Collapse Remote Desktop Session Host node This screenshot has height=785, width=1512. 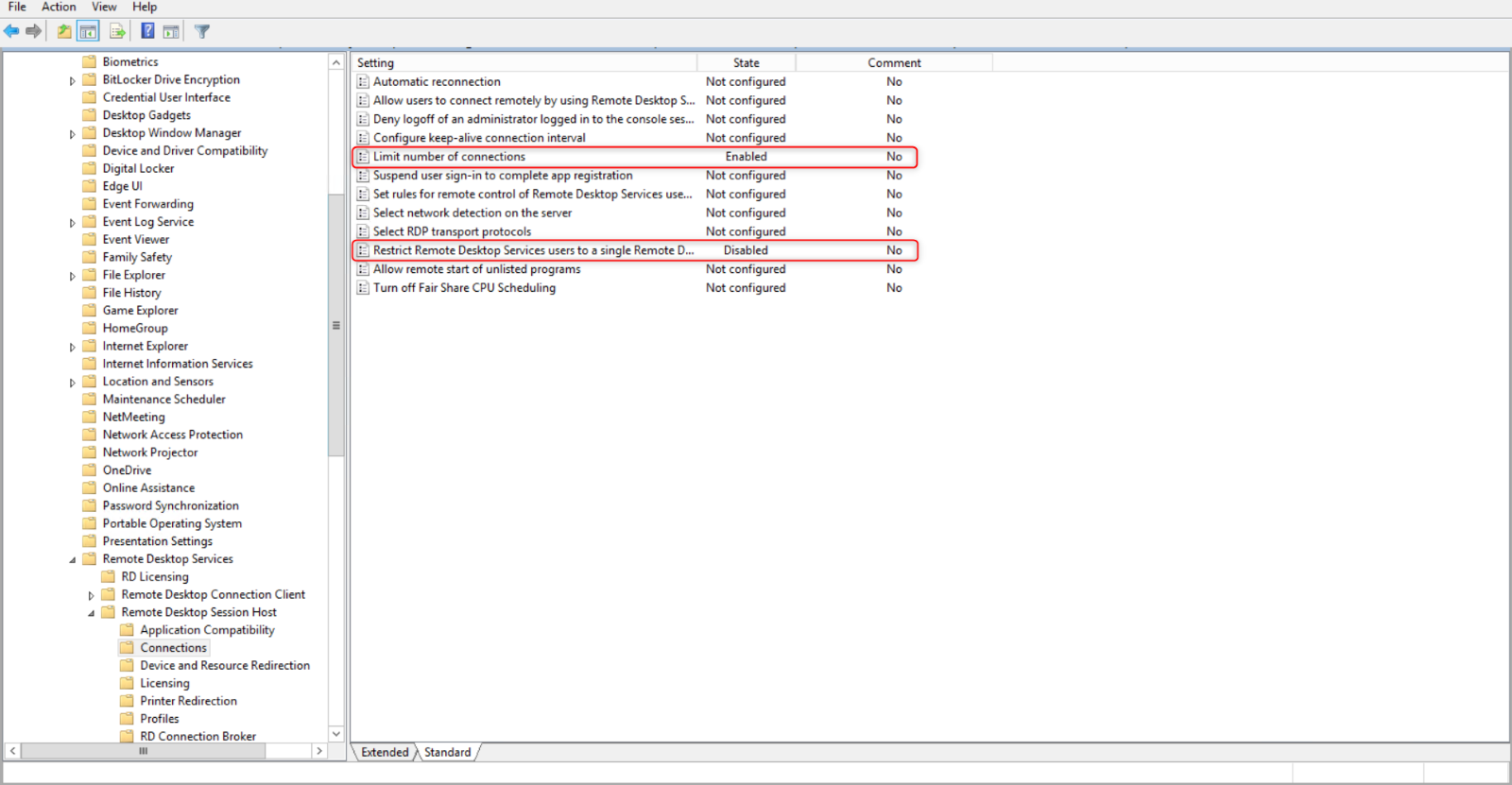[x=92, y=612]
